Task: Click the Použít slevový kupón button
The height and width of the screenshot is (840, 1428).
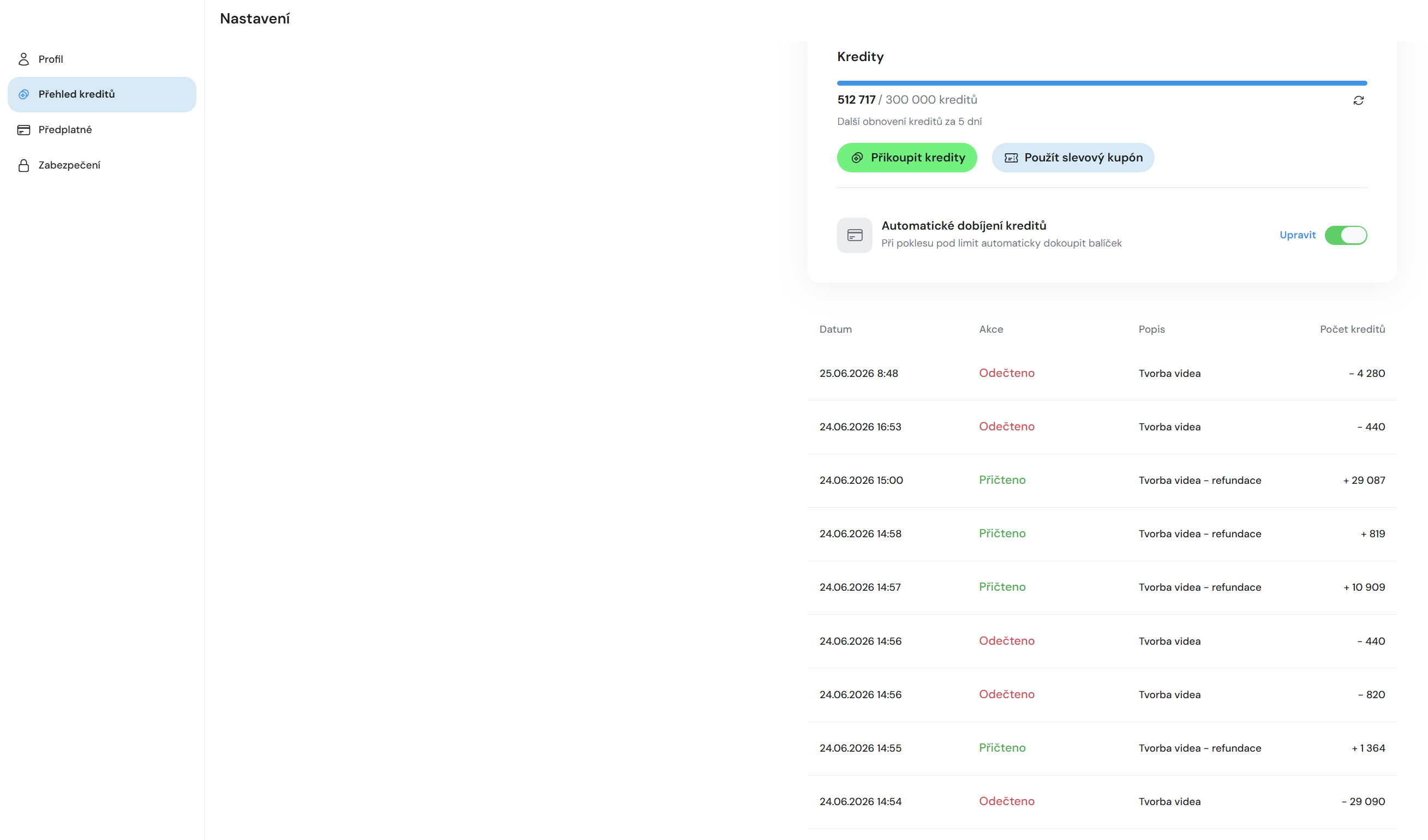Action: click(1073, 158)
